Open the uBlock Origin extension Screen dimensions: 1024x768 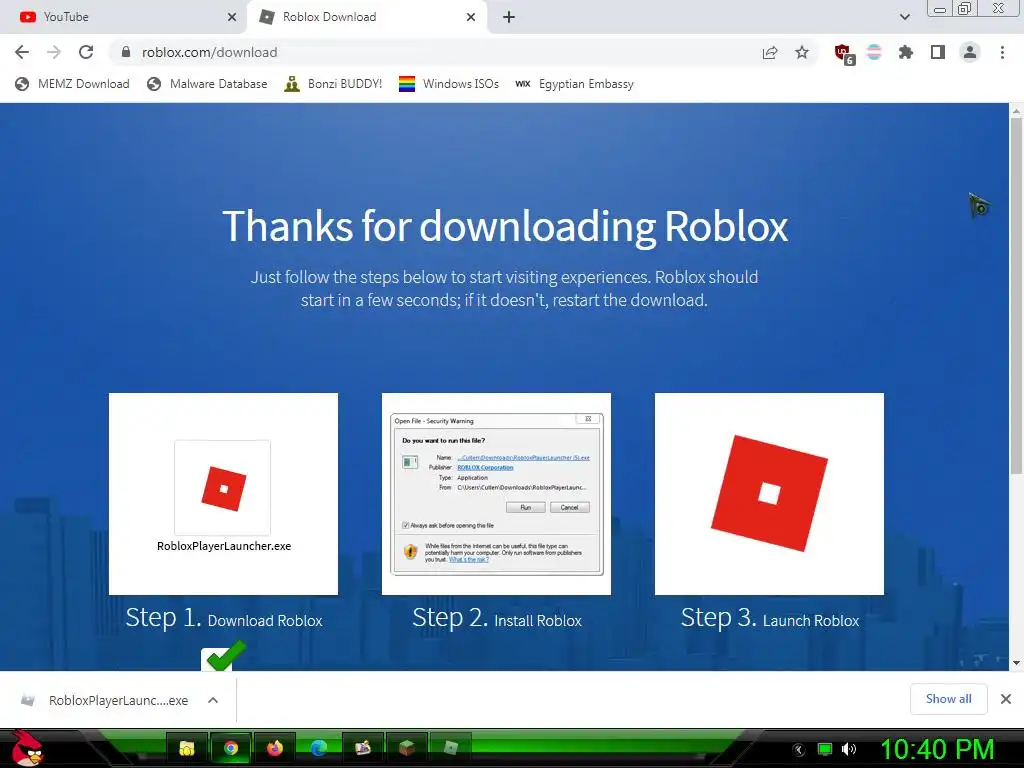click(844, 54)
